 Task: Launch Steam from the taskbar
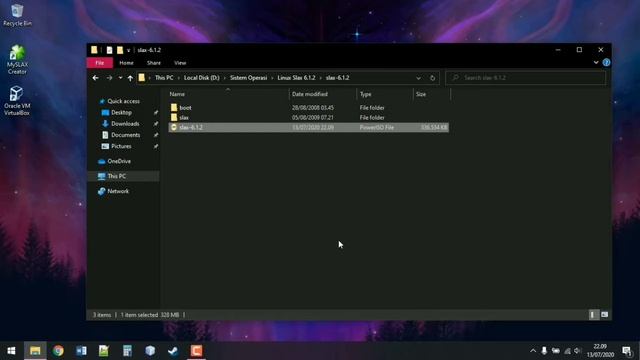tap(173, 351)
